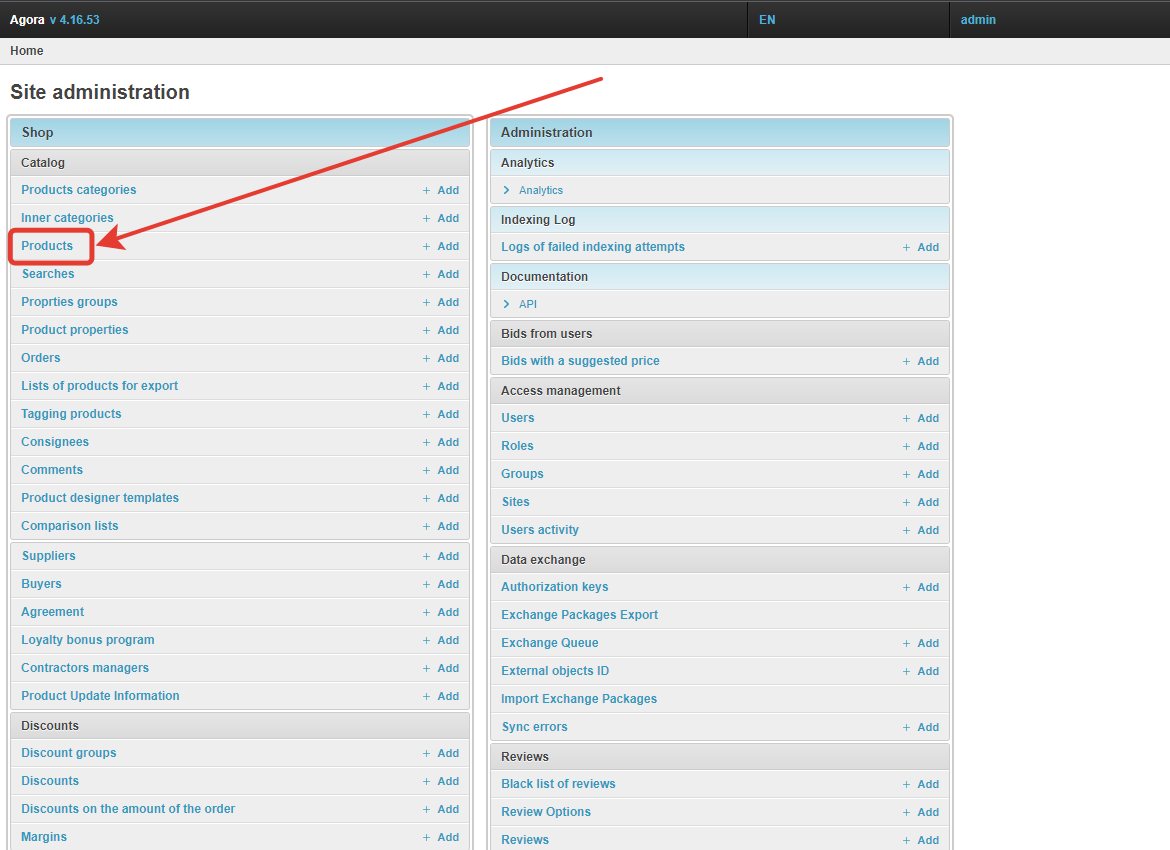Open Import Exchange Packages link

pyautogui.click(x=579, y=699)
